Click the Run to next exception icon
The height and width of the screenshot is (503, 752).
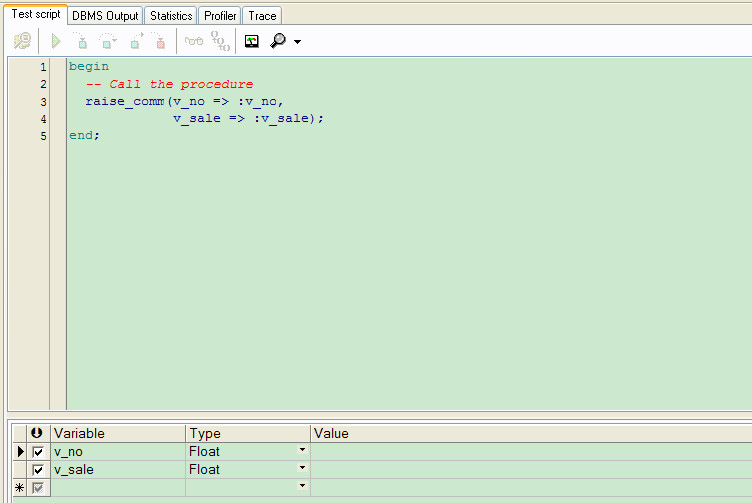(x=159, y=41)
